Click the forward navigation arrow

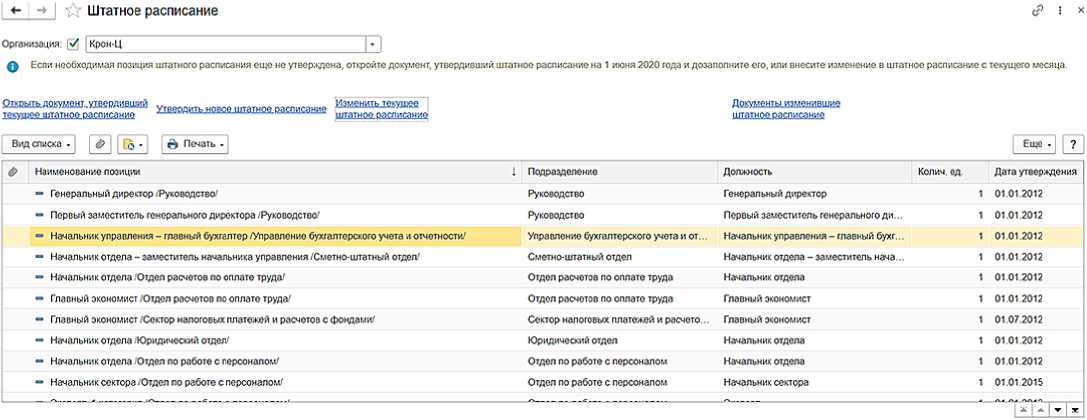click(41, 10)
